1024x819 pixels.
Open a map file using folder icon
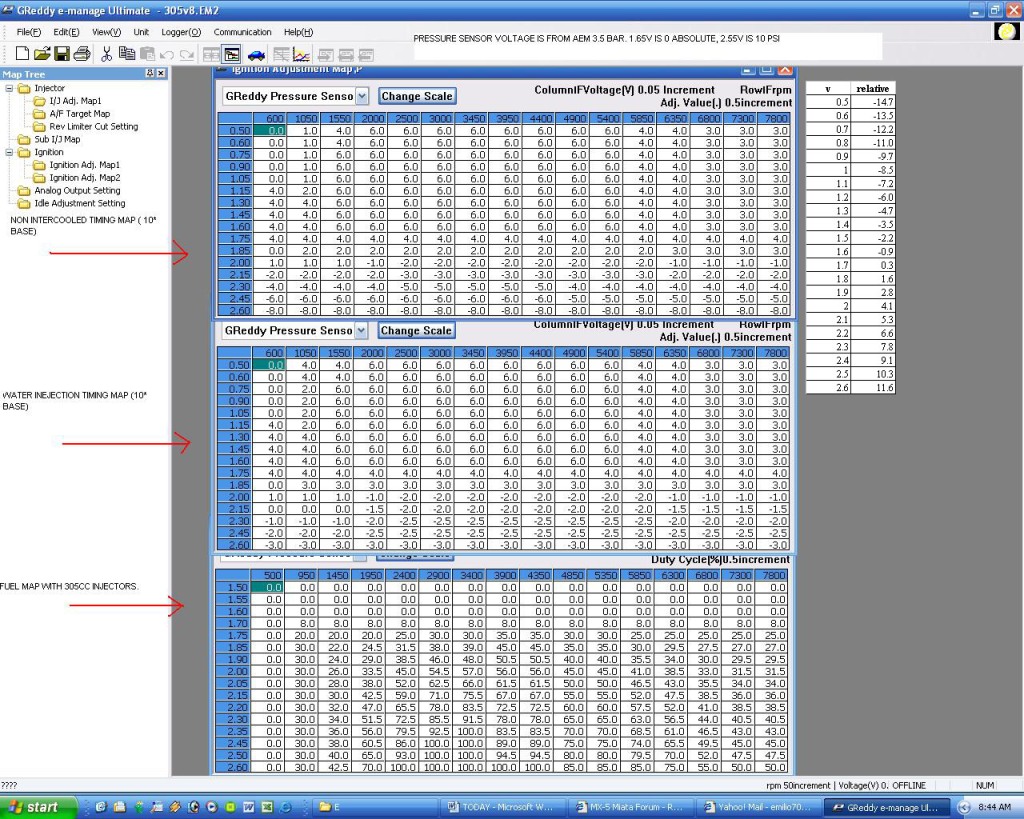[x=42, y=54]
